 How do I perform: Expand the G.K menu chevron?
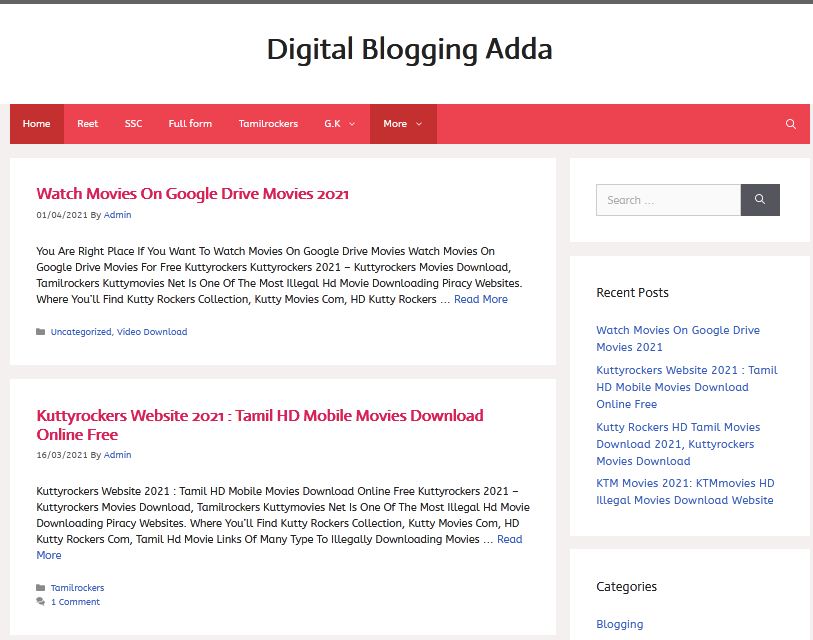coord(352,124)
